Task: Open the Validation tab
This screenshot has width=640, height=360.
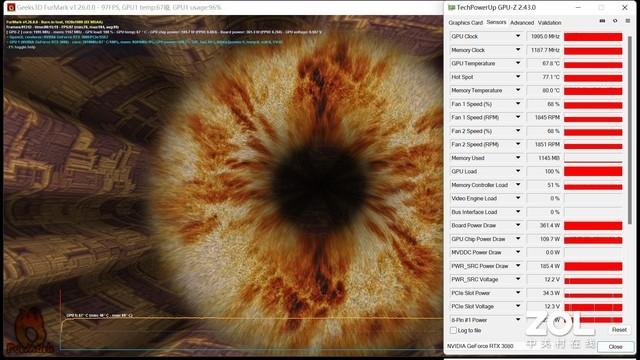Action: coord(549,23)
